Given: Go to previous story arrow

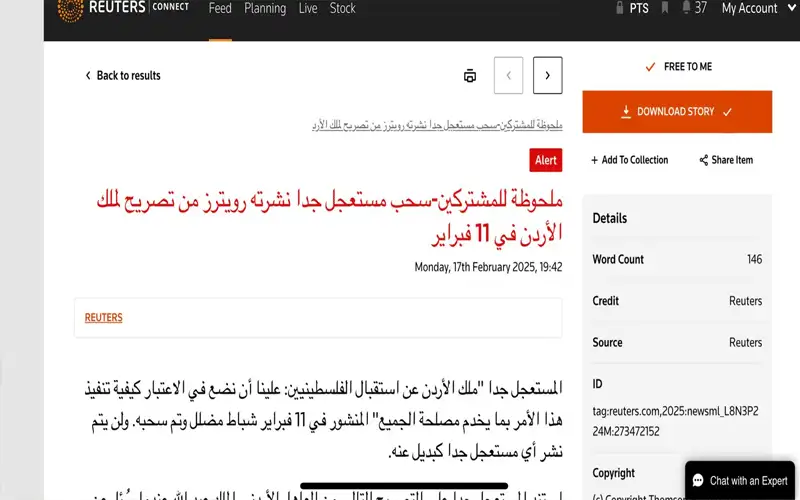Looking at the screenshot, I should pos(508,76).
